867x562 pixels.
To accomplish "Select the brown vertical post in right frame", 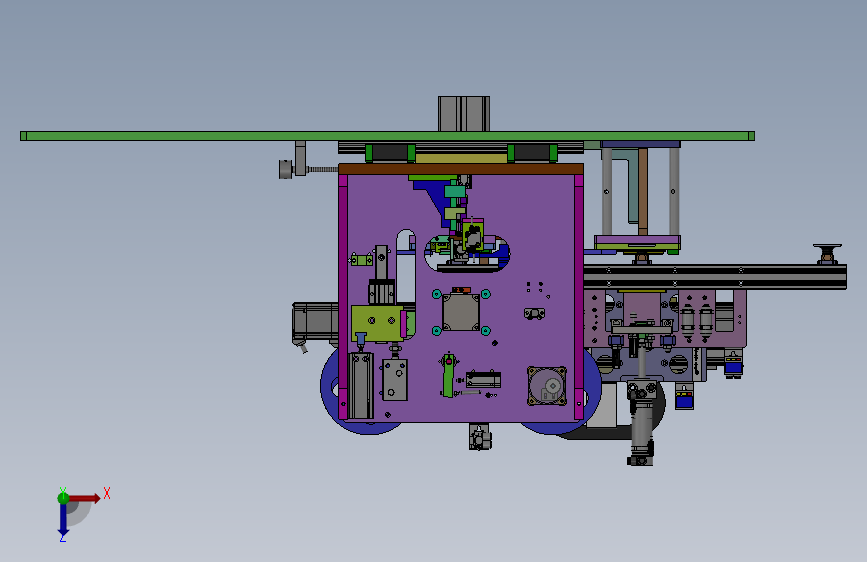I will 643,191.
